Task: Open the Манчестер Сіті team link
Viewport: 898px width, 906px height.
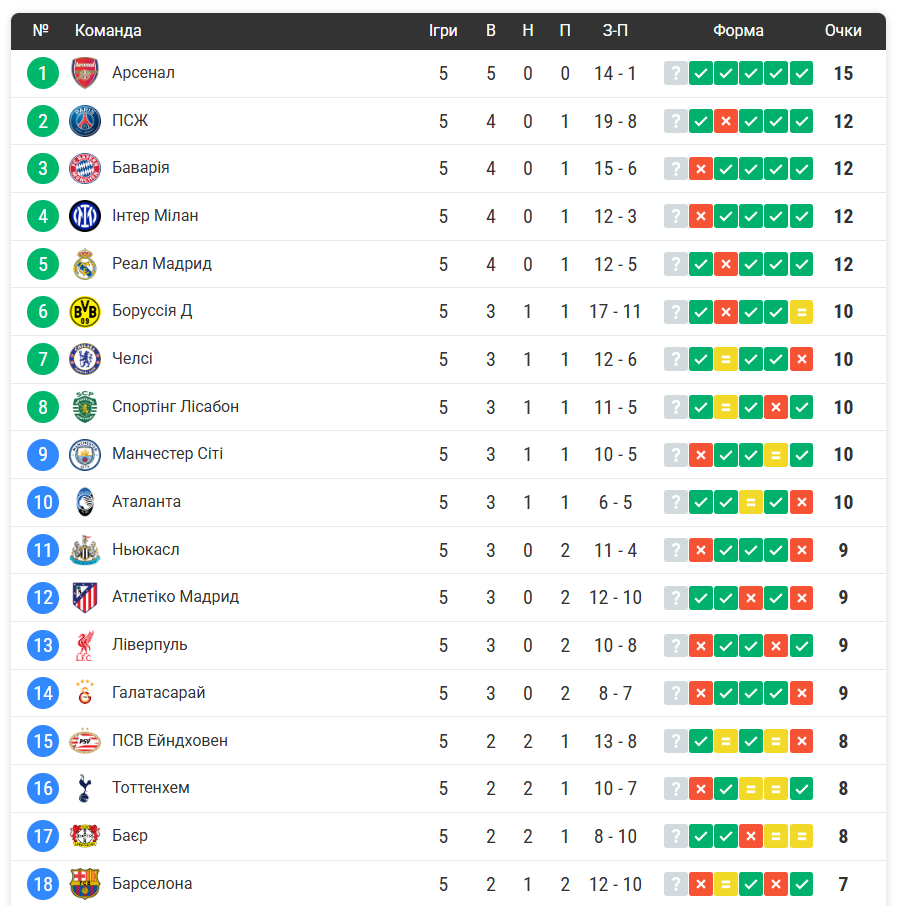Action: coord(167,454)
